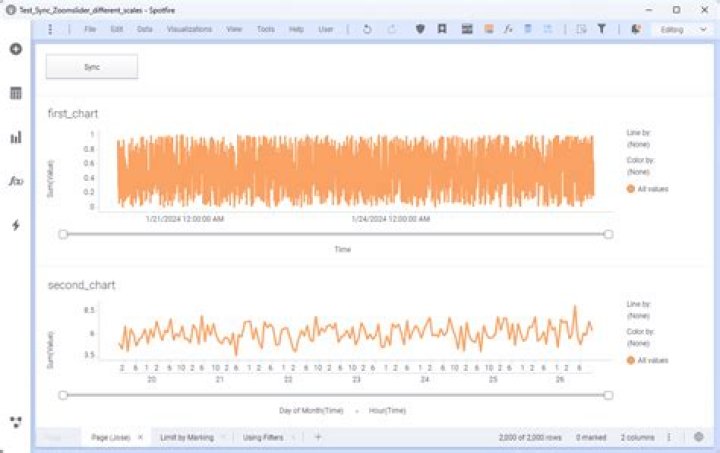Click the status bar globe icon
Screen dimensions: 720x453
pyautogui.click(x=698, y=437)
